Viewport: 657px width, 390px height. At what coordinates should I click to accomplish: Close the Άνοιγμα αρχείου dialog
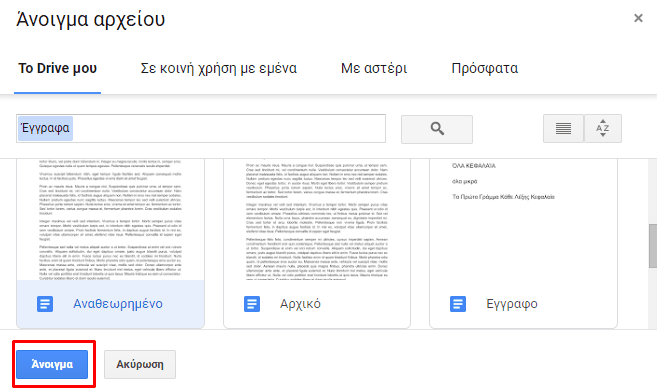[638, 18]
